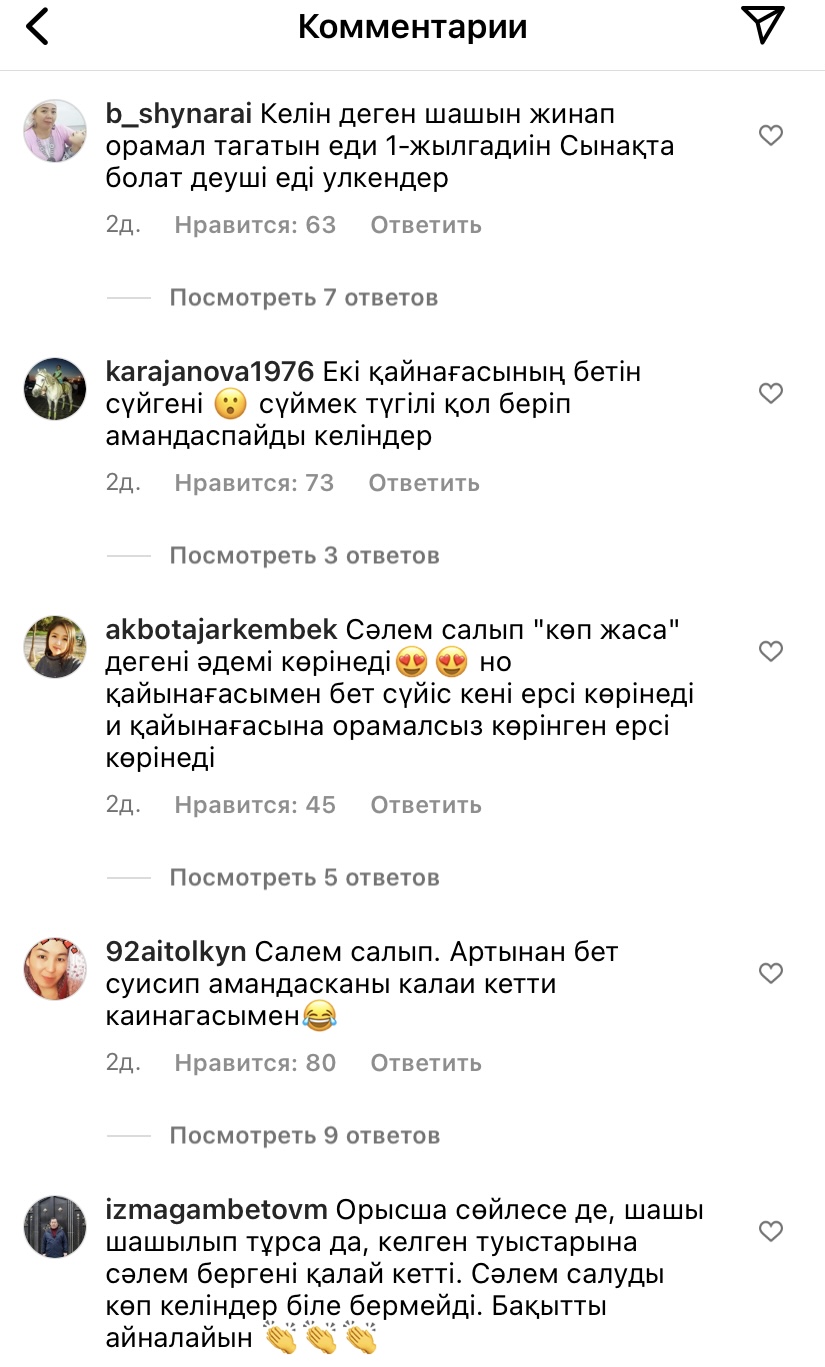This screenshot has height=1367, width=825.
Task: Tap the back arrow icon
Action: tap(37, 27)
